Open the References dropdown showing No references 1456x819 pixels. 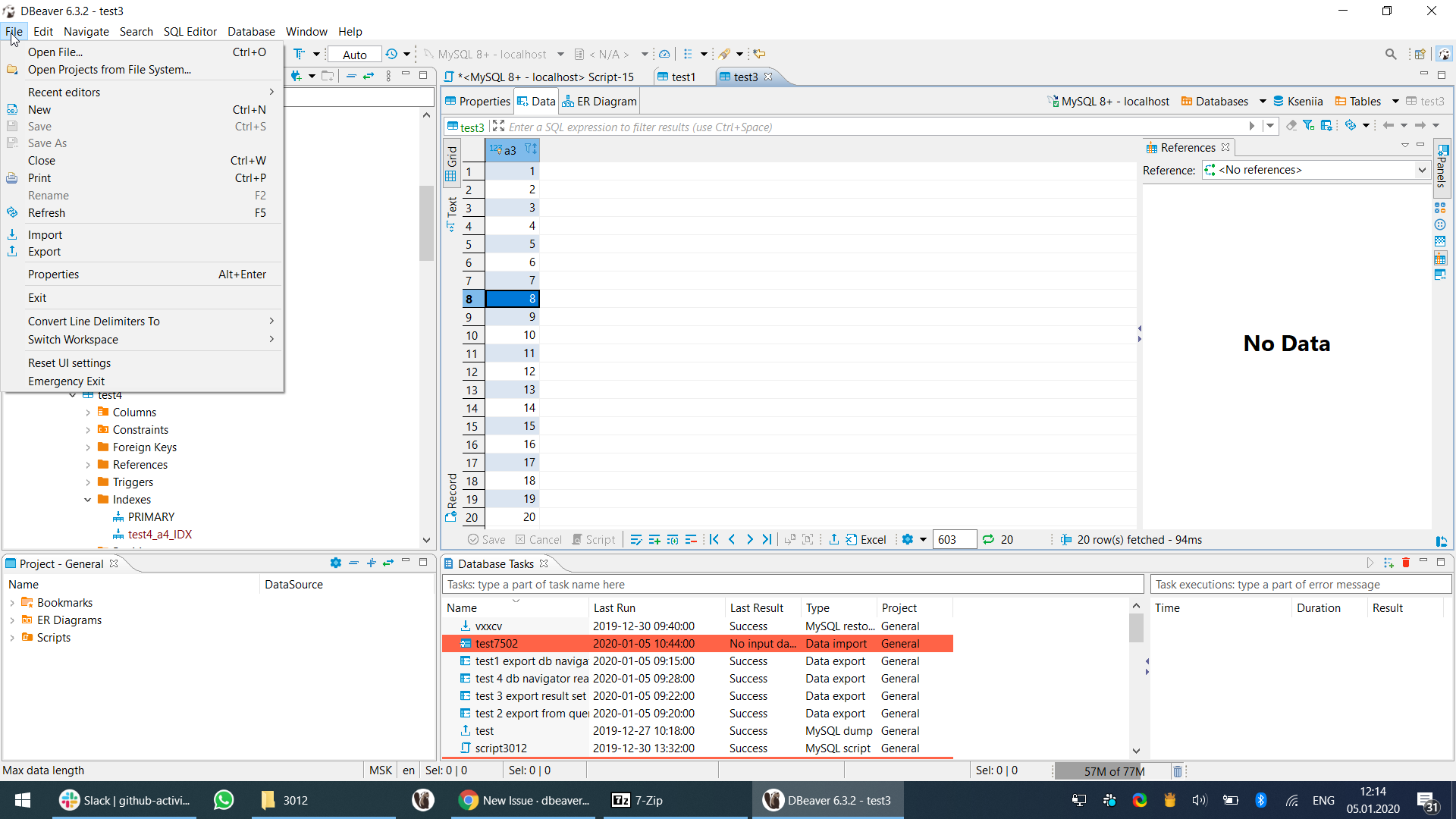pos(1421,170)
